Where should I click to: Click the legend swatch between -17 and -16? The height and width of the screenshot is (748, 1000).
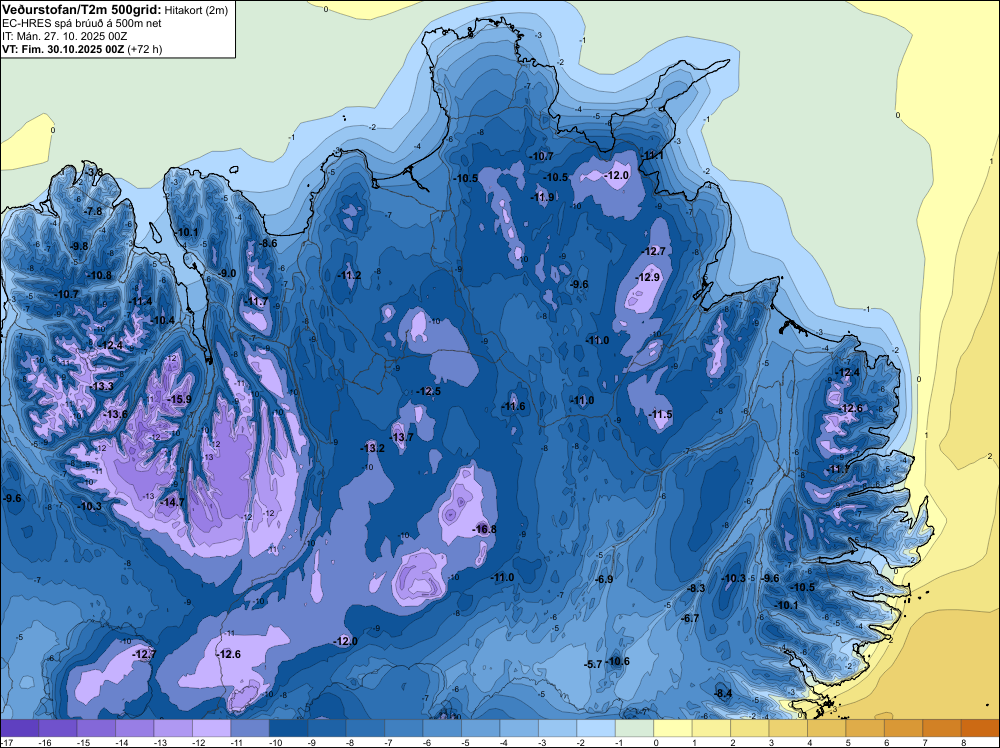[20, 728]
